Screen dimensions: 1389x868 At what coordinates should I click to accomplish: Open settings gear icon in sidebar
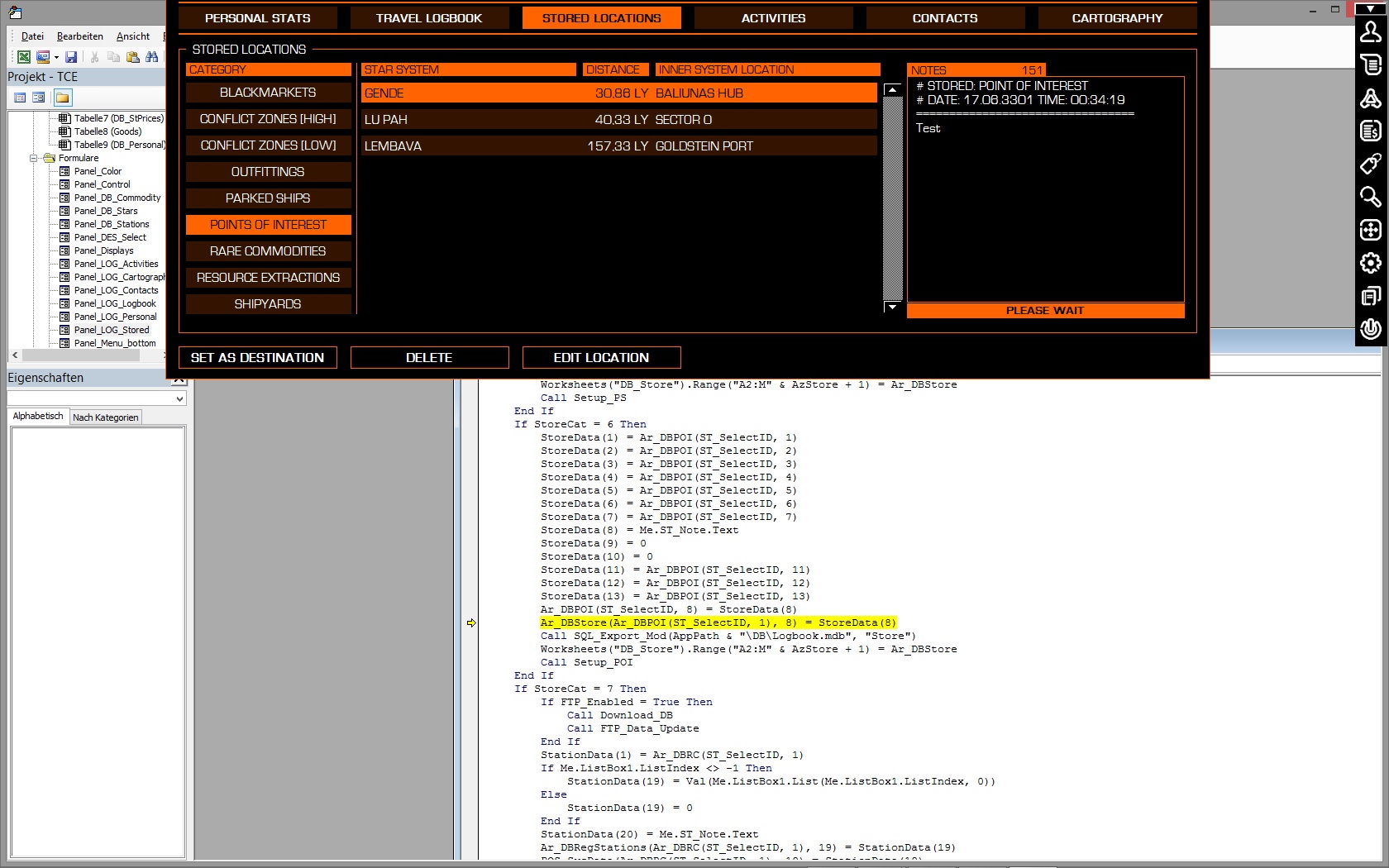[x=1370, y=263]
